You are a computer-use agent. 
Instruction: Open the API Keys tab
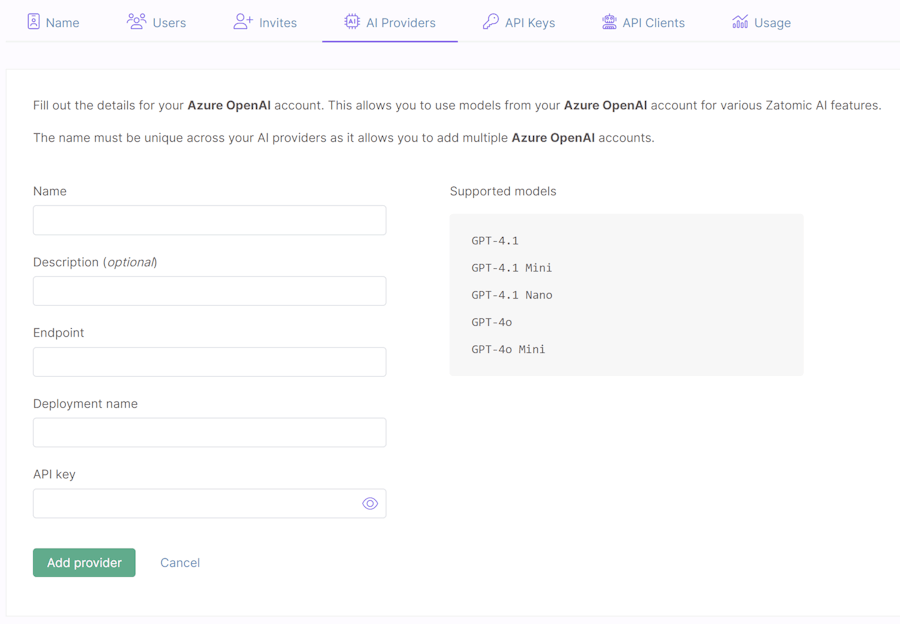(519, 22)
